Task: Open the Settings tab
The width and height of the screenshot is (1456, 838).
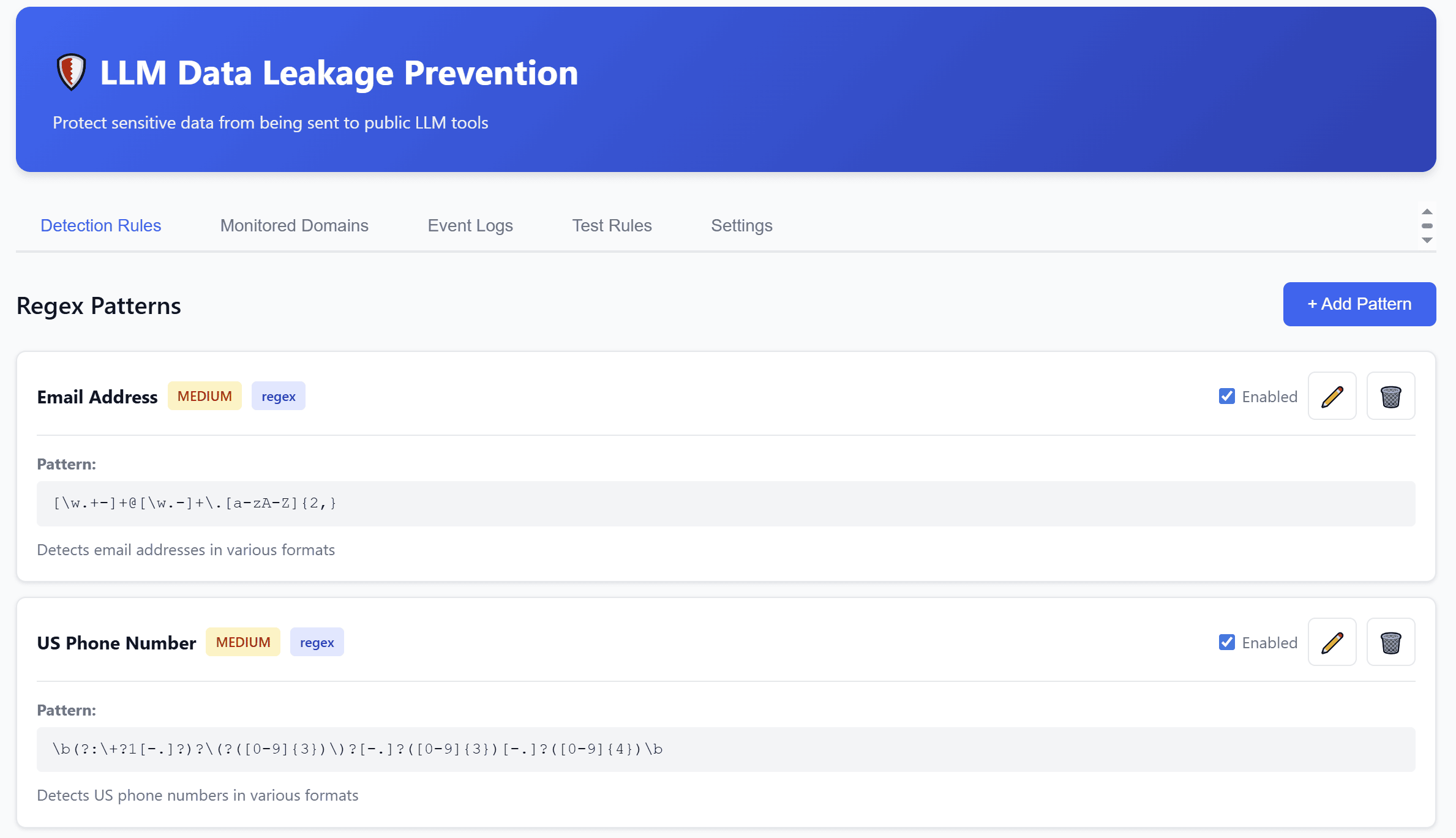Action: pos(741,225)
